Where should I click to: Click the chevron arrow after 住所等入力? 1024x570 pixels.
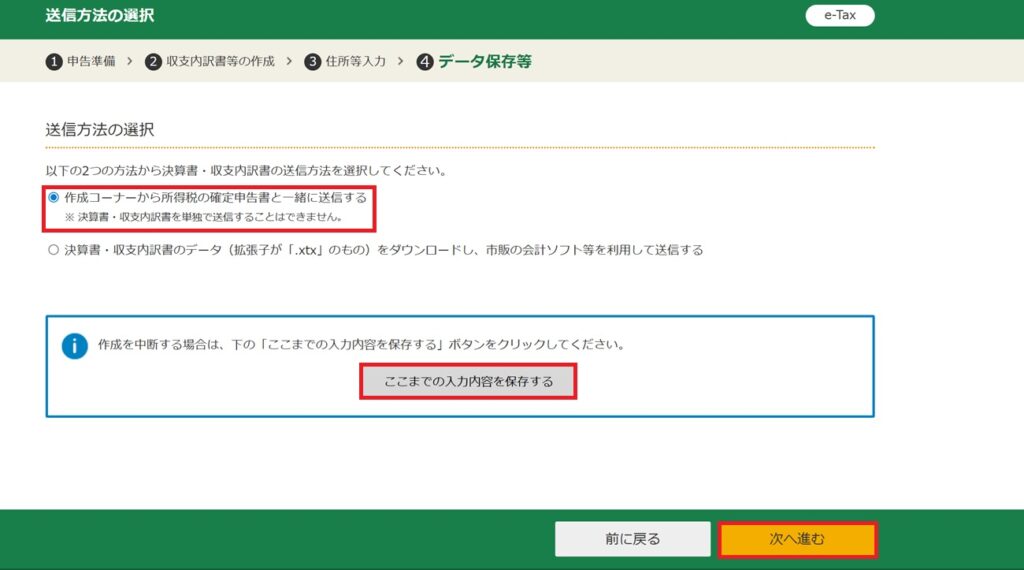coord(400,62)
